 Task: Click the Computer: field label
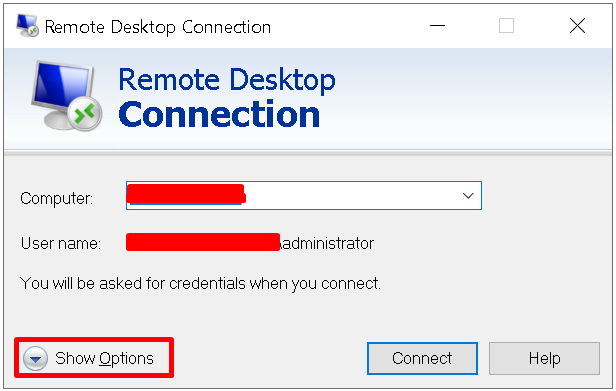click(x=57, y=198)
